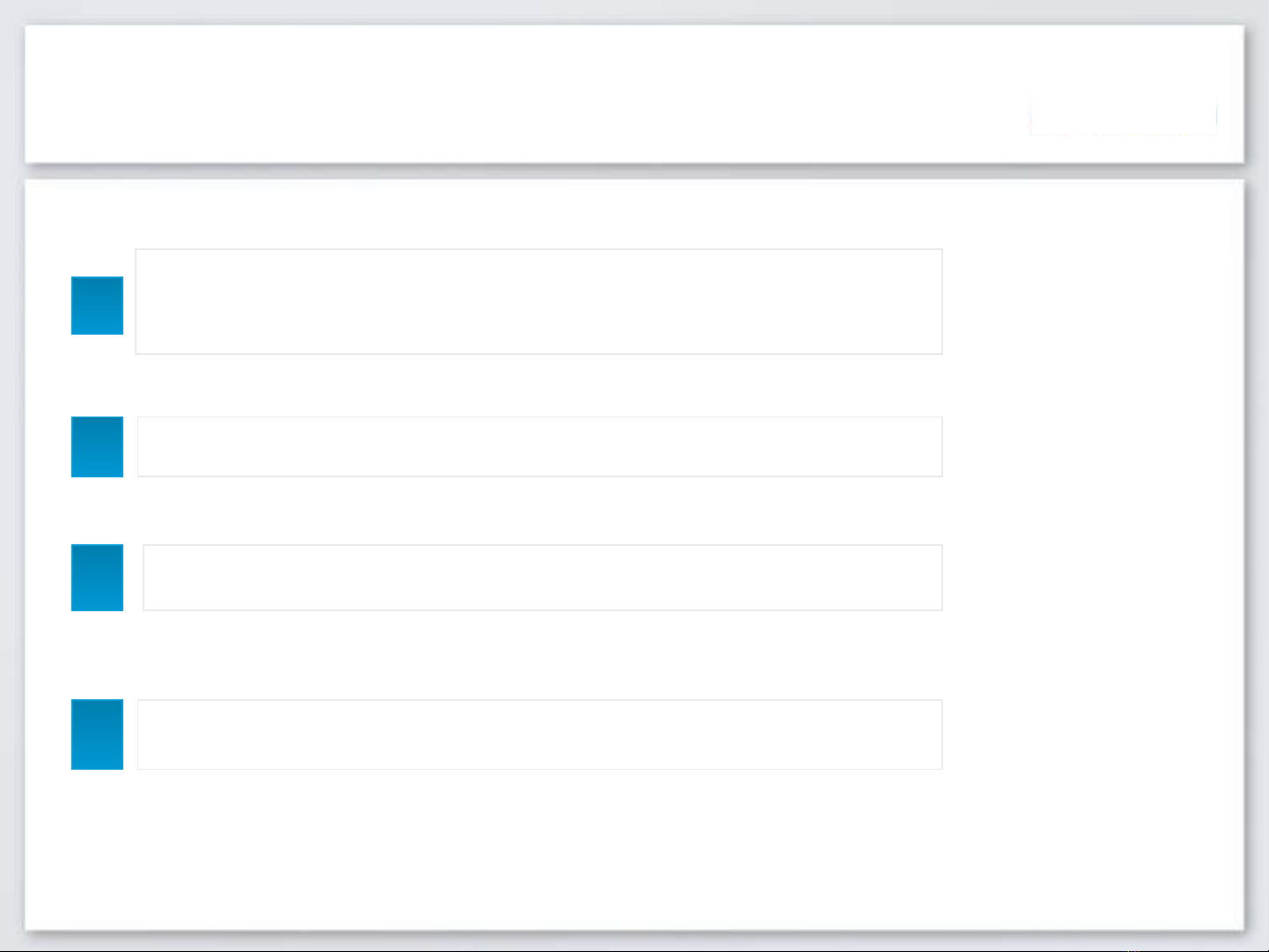Click the topmost blue square

click(x=97, y=306)
